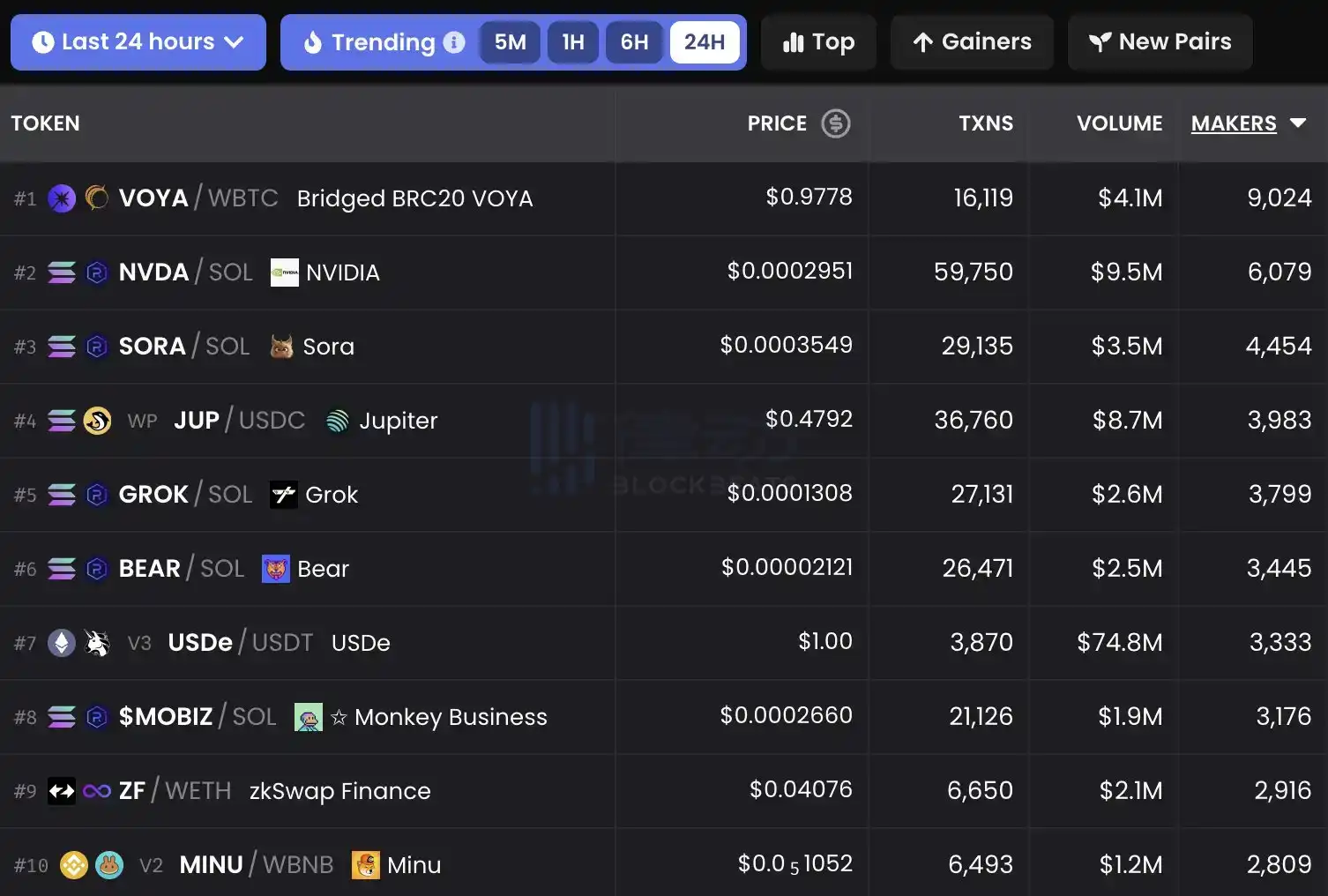Click the dollar price currency icon

coord(835,123)
